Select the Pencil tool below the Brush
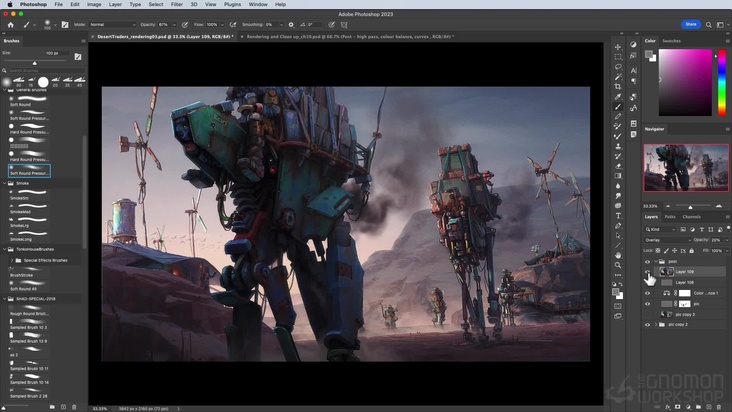 click(618, 117)
